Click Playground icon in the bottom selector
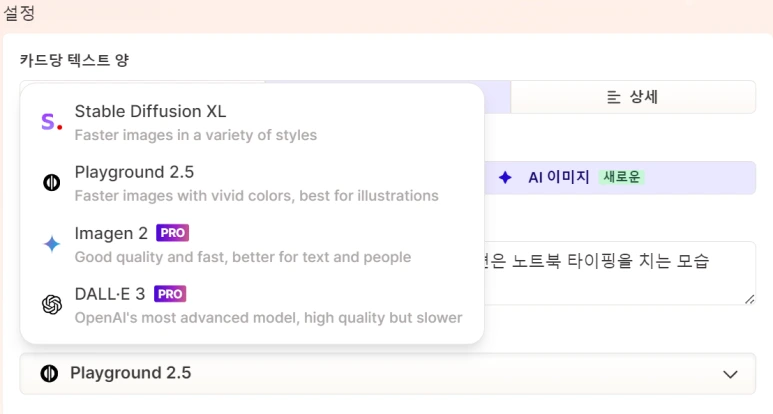Screen dimensions: 773x414 pos(49,373)
